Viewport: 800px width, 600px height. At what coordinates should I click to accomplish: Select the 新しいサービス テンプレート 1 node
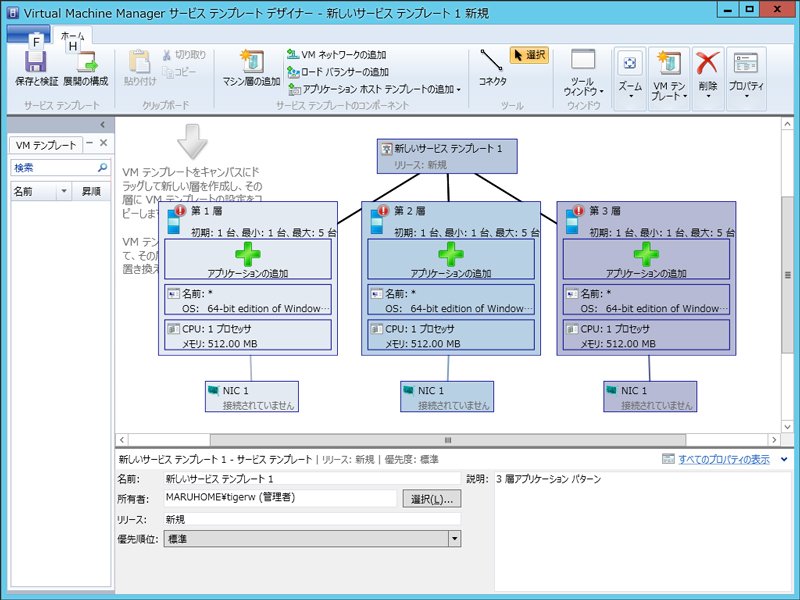[x=447, y=156]
